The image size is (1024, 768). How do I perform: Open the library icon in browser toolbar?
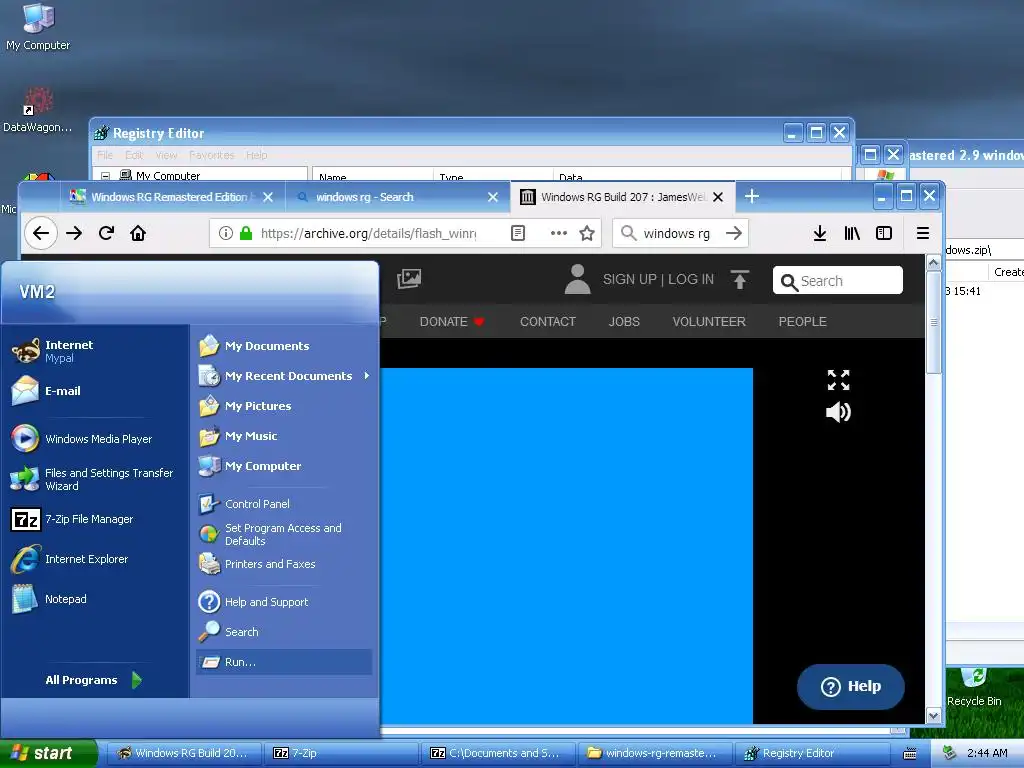point(852,233)
